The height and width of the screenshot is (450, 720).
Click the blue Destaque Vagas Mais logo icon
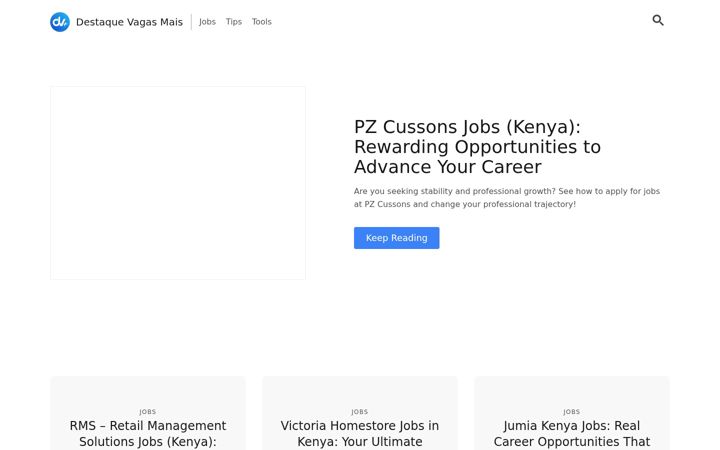coord(60,22)
